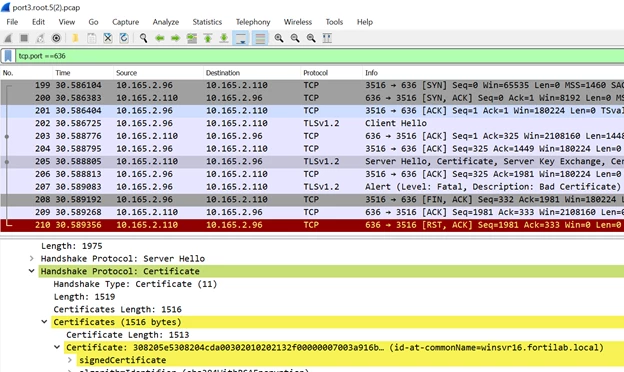
Task: Restart the current capture
Action: [x=40, y=38]
